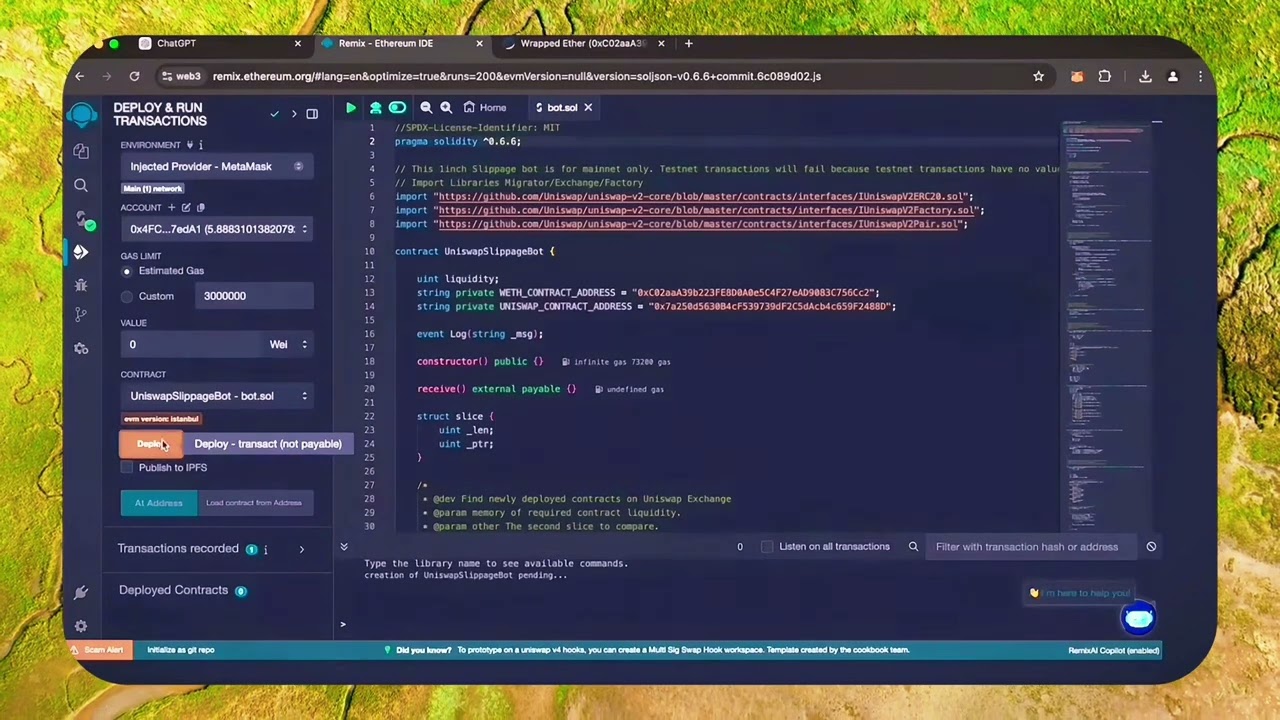
Task: Click the checkmark icon in panel header
Action: click(274, 114)
